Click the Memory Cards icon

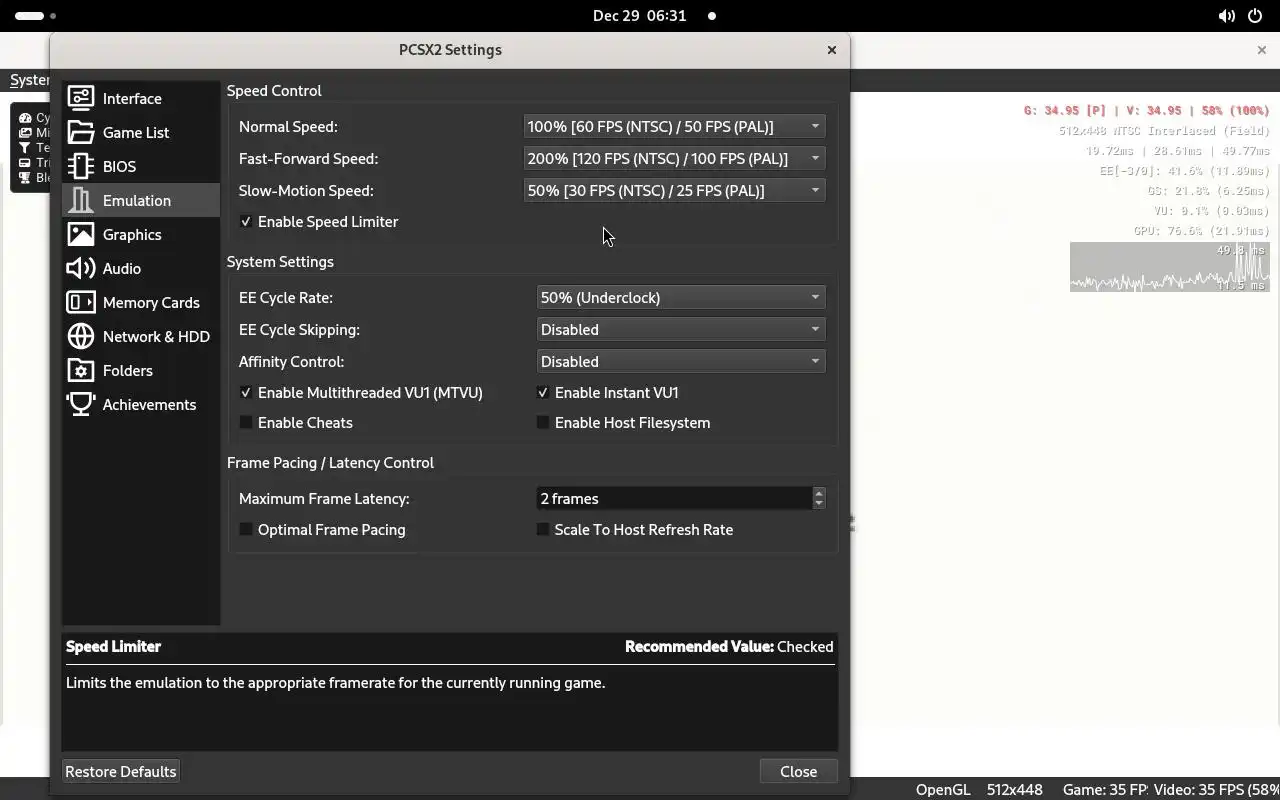point(81,302)
